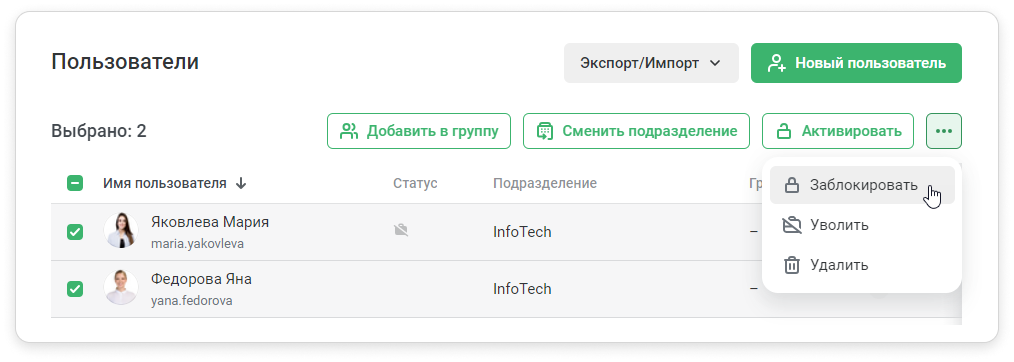This screenshot has width=1014, height=362.
Task: Uncheck the checkbox for Яковлева Мария
Action: pyautogui.click(x=75, y=231)
